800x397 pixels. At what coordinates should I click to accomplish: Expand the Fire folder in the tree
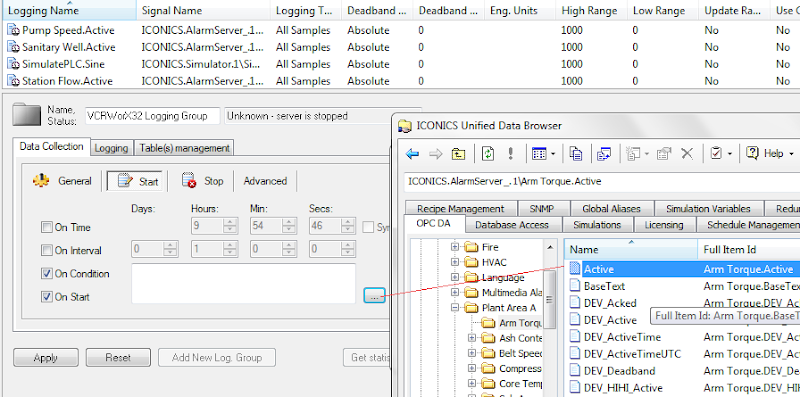click(x=455, y=247)
